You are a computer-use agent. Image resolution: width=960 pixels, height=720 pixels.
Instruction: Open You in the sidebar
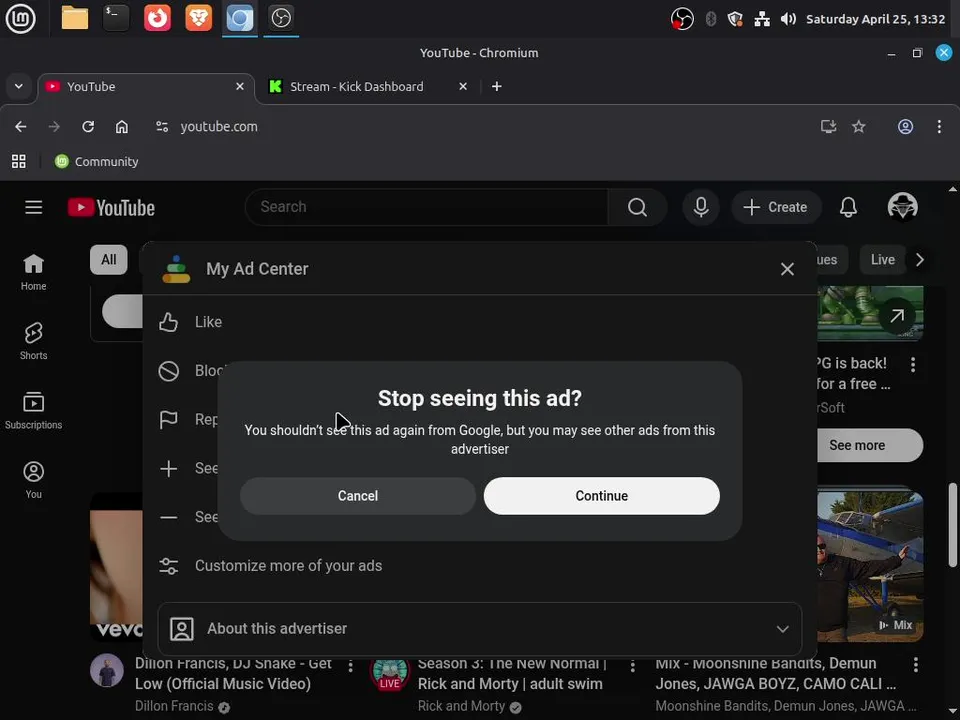coord(33,480)
